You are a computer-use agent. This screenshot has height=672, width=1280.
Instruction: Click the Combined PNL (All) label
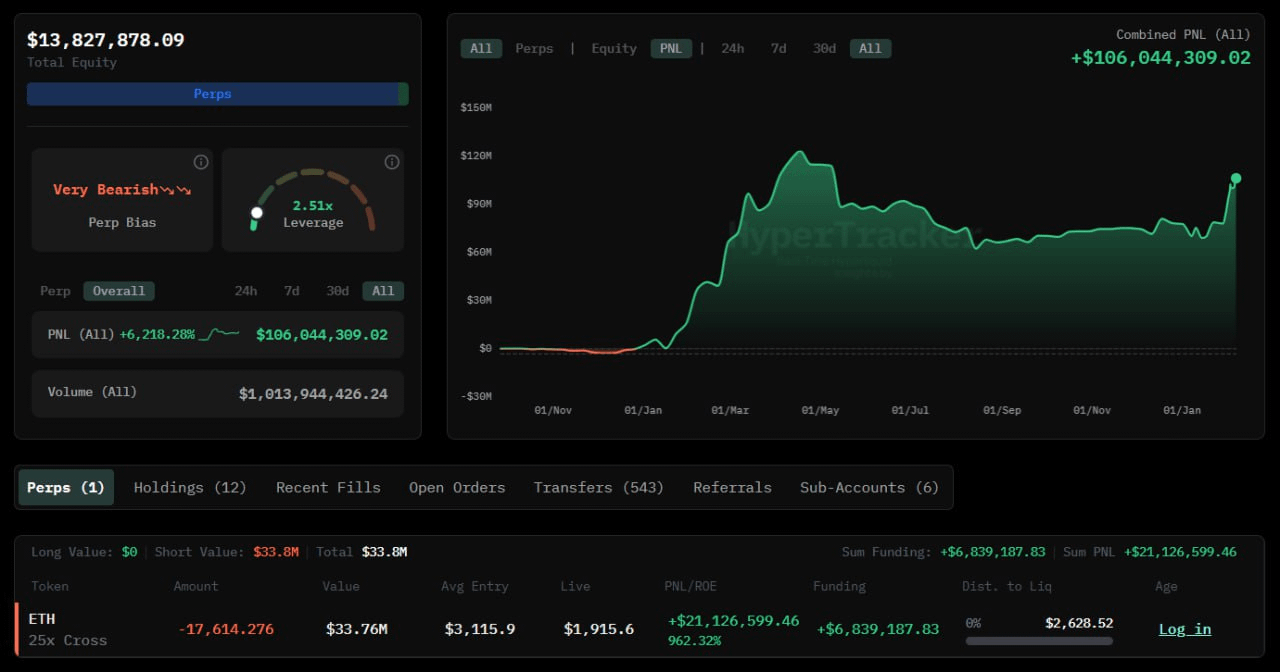click(x=1183, y=34)
